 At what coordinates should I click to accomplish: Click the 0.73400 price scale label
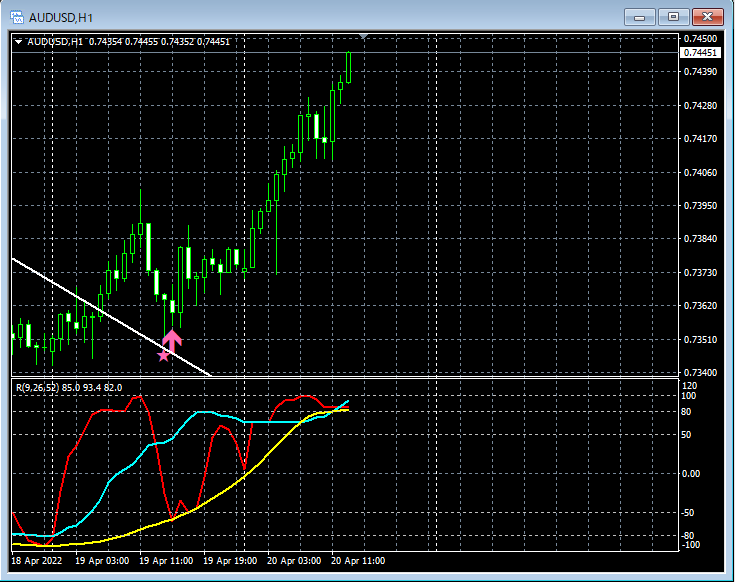coord(700,373)
